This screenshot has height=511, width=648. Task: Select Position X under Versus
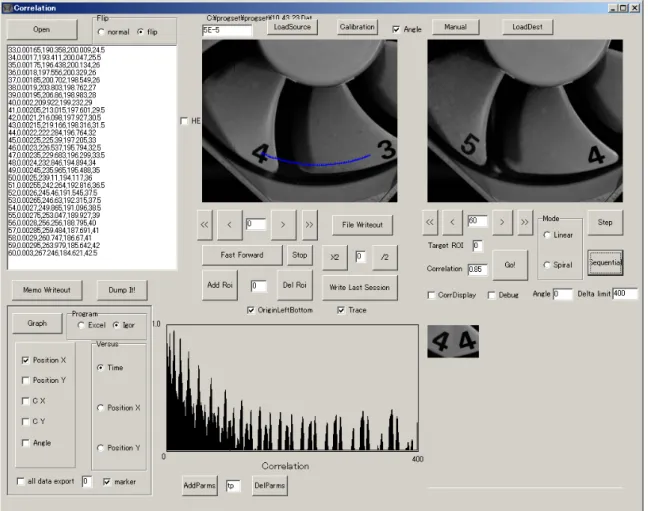[100, 408]
